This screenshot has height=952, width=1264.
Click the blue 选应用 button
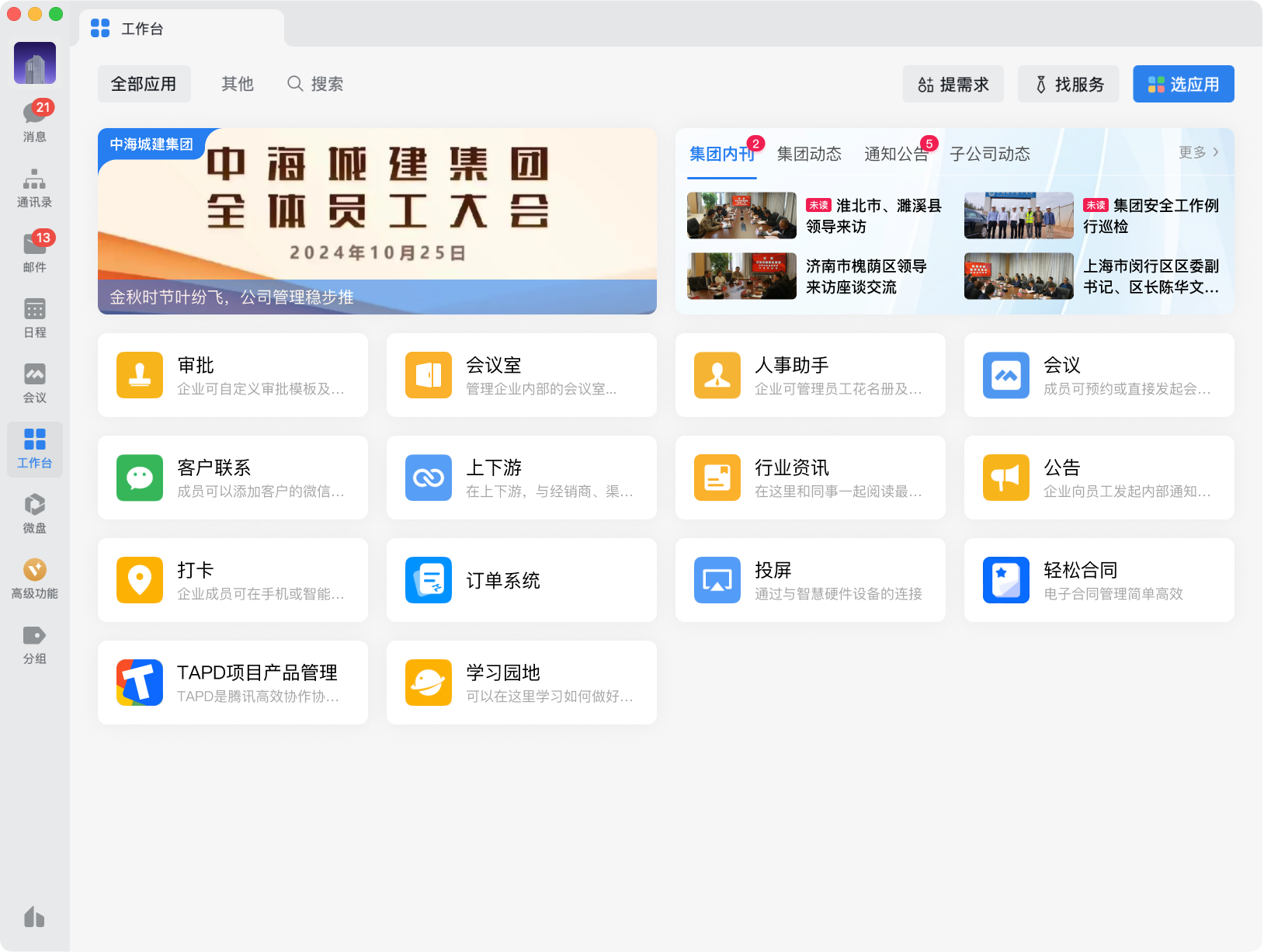[x=1183, y=84]
